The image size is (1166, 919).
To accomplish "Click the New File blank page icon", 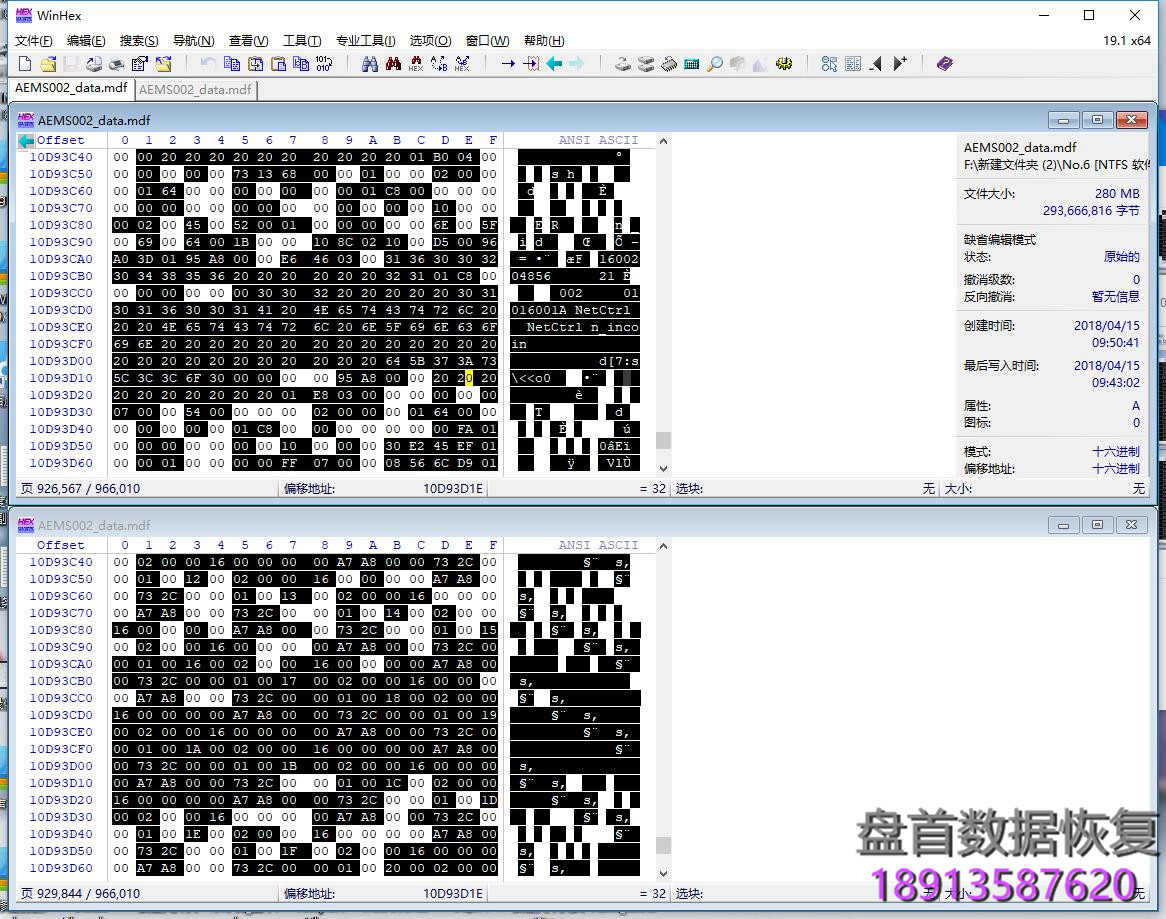I will pyautogui.click(x=23, y=63).
